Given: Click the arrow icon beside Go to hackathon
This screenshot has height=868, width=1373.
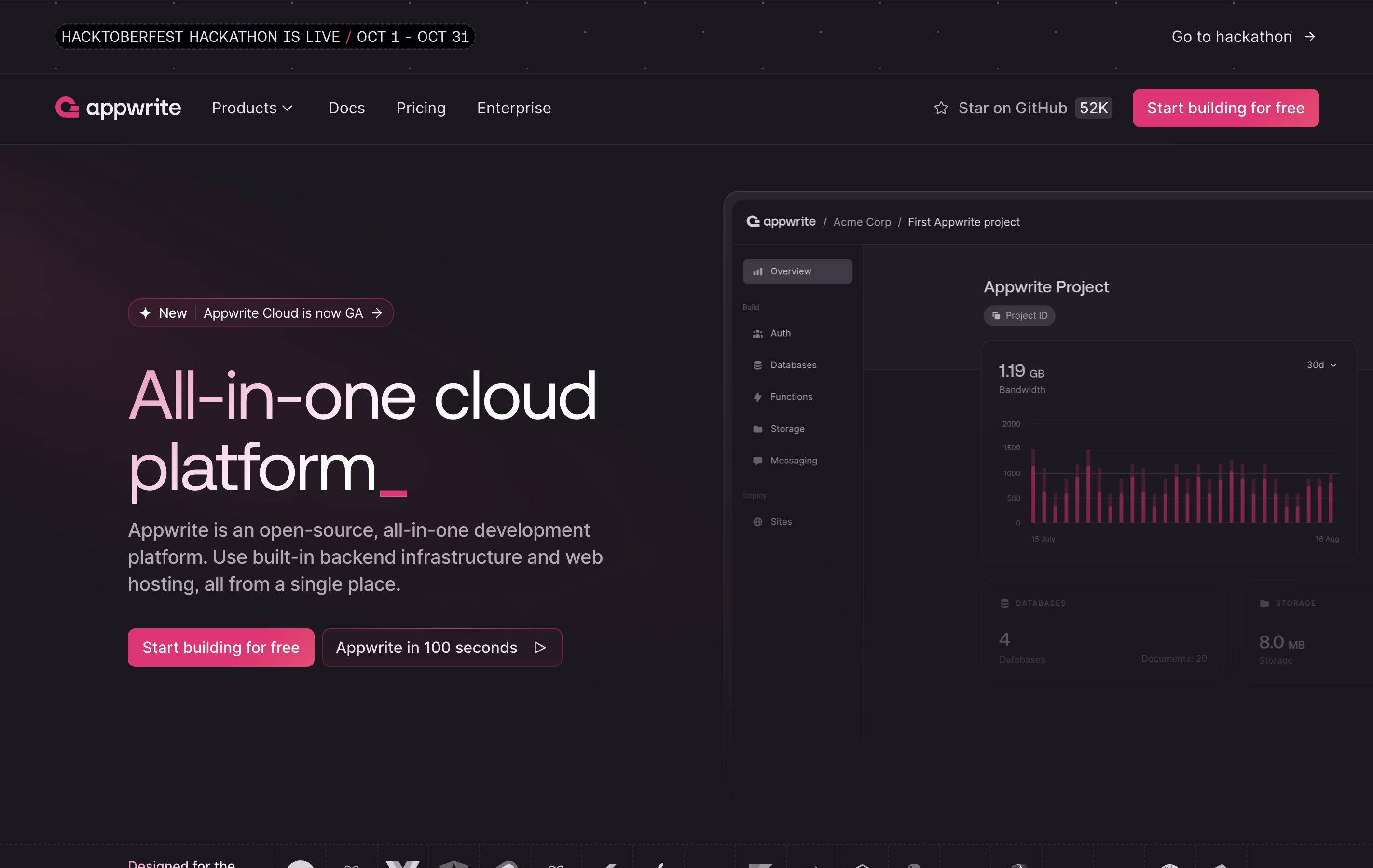Looking at the screenshot, I should point(1310,37).
